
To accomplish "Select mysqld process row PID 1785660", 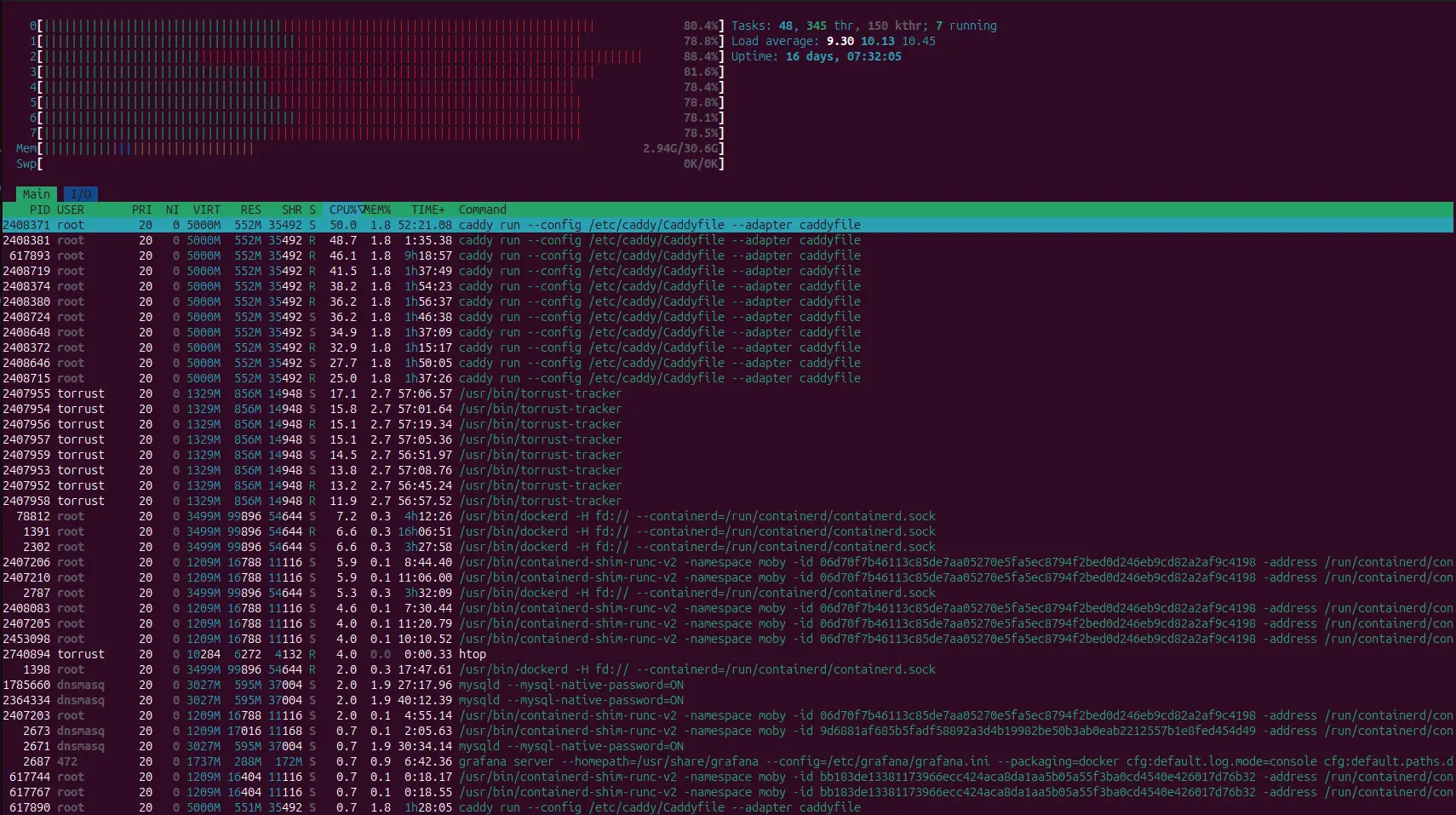I will pyautogui.click(x=728, y=685).
